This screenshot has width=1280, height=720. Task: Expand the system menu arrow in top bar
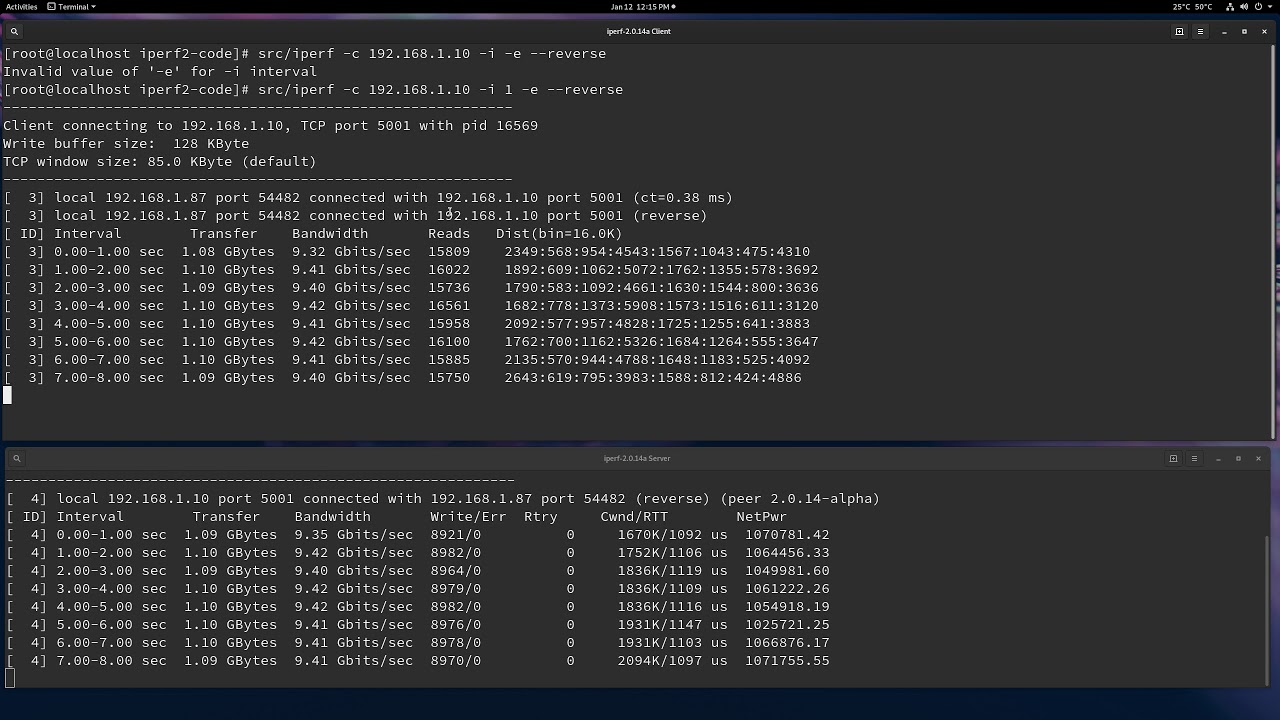[x=1270, y=6]
